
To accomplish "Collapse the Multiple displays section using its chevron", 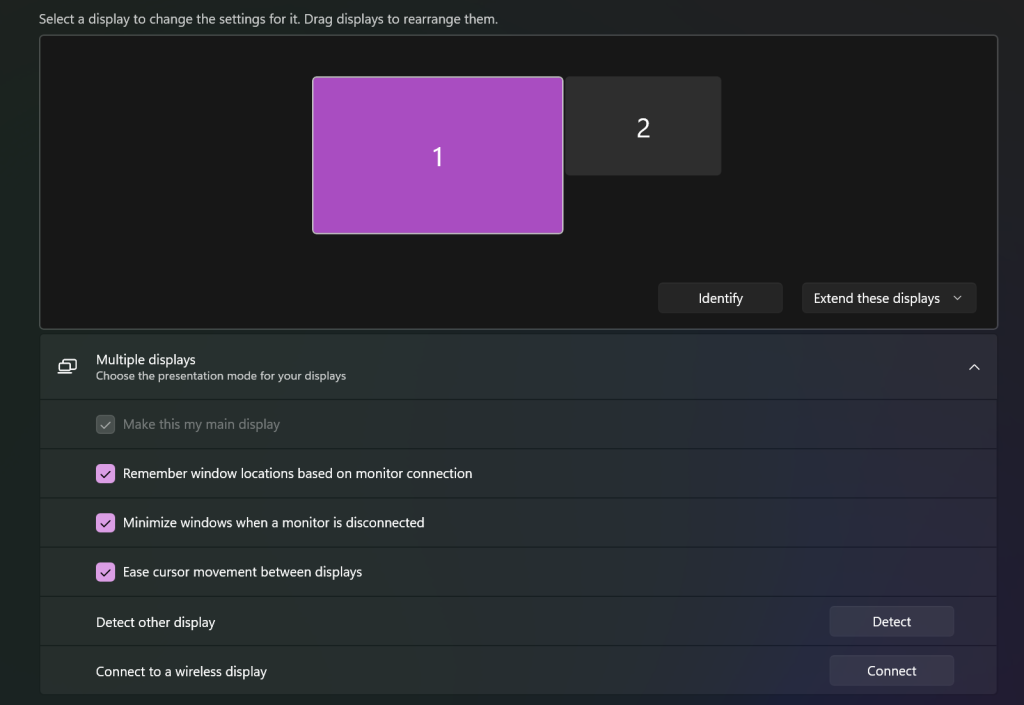I will point(973,367).
